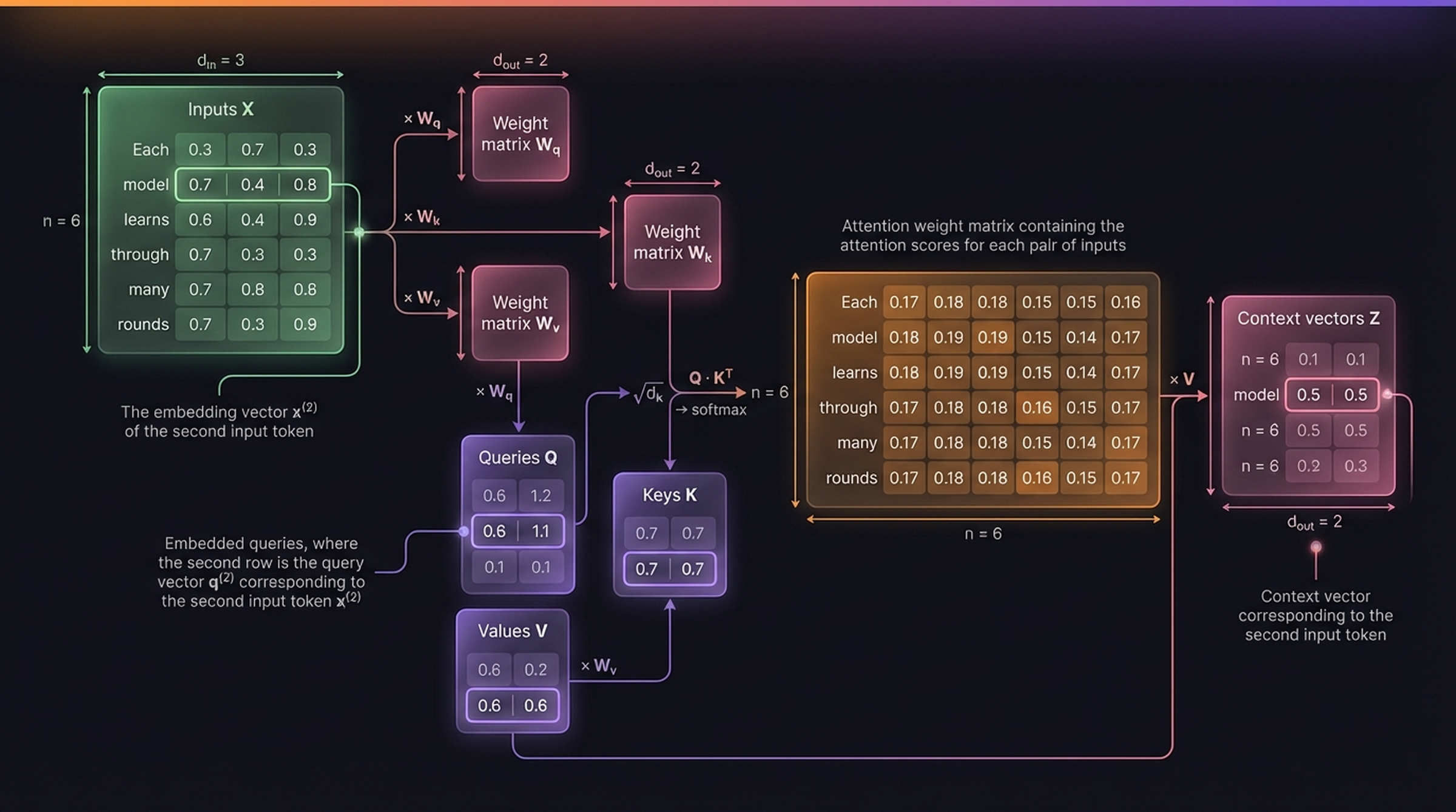Image resolution: width=1456 pixels, height=812 pixels.
Task: Click the Keys K panel
Action: 669,495
